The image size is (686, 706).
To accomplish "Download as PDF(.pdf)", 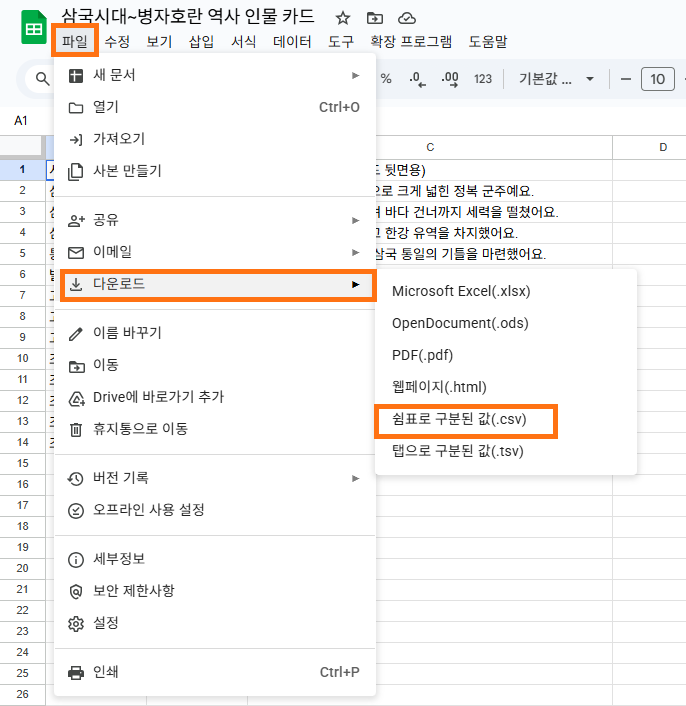I will pos(506,355).
